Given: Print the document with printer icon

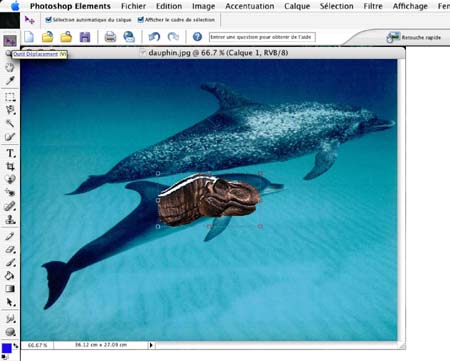Looking at the screenshot, I should (x=110, y=37).
